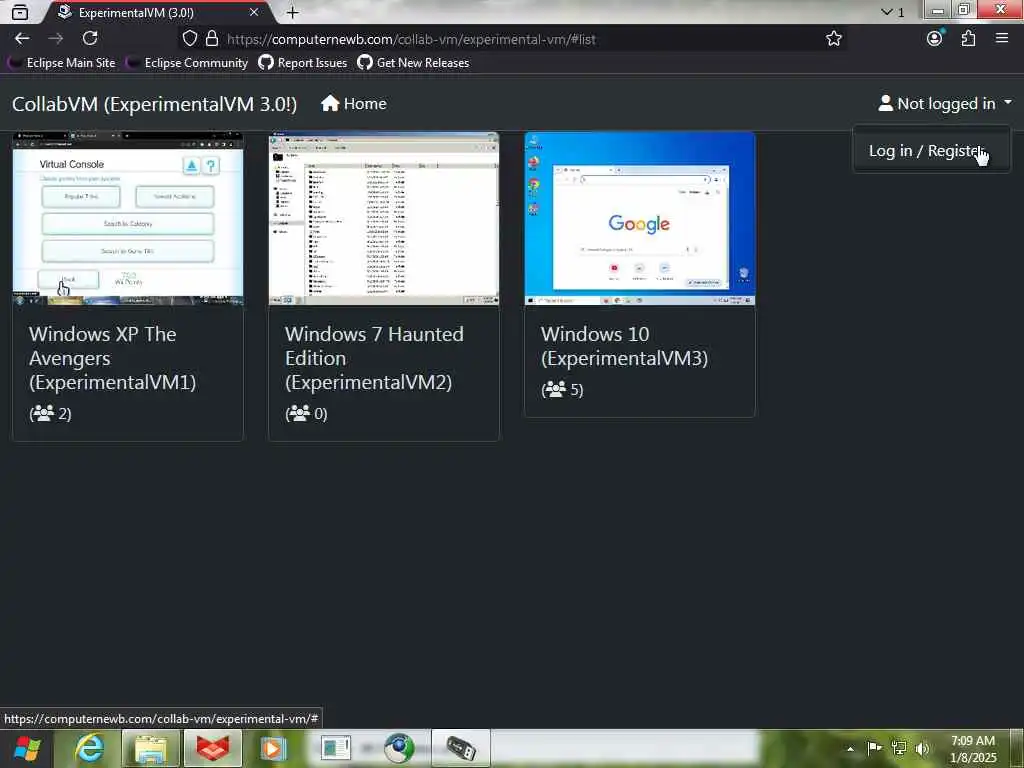1024x768 pixels.
Task: Click the shield tracking protection icon
Action: point(189,39)
